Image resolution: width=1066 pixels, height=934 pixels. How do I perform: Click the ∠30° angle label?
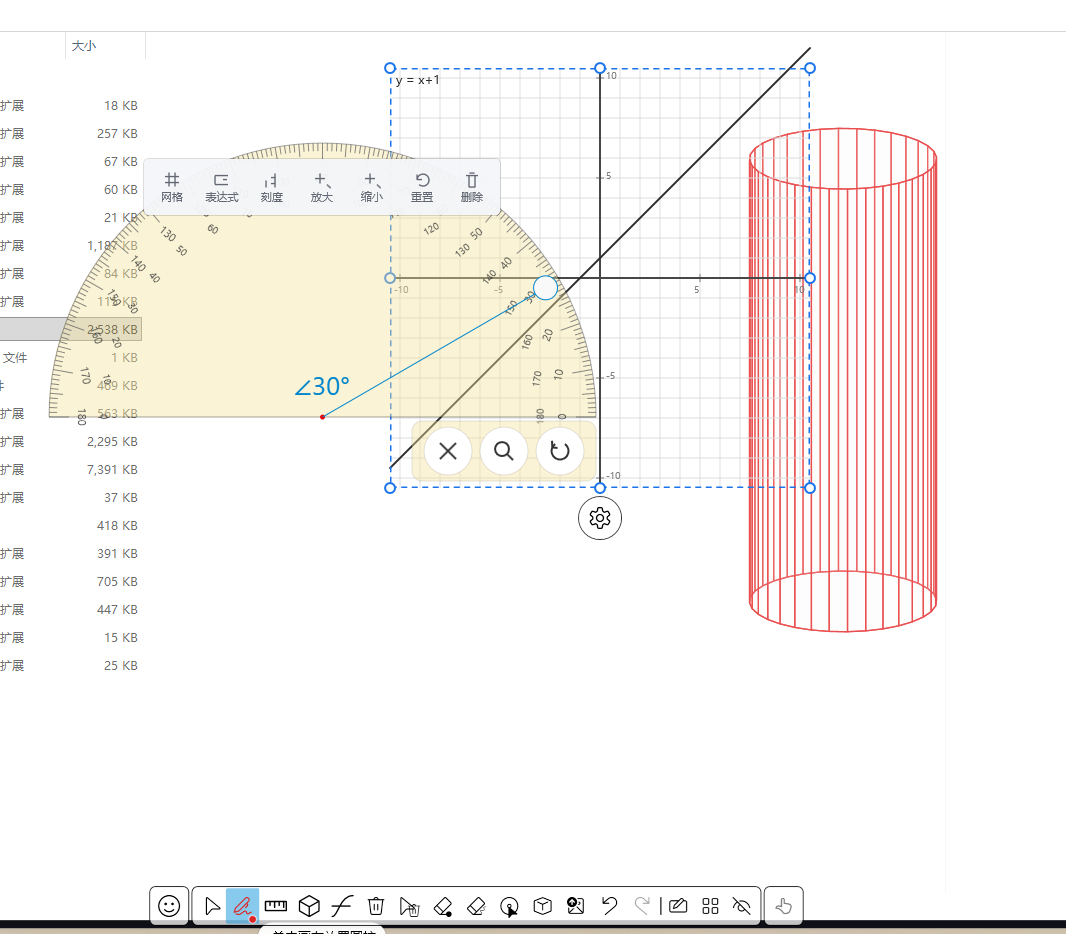(322, 386)
